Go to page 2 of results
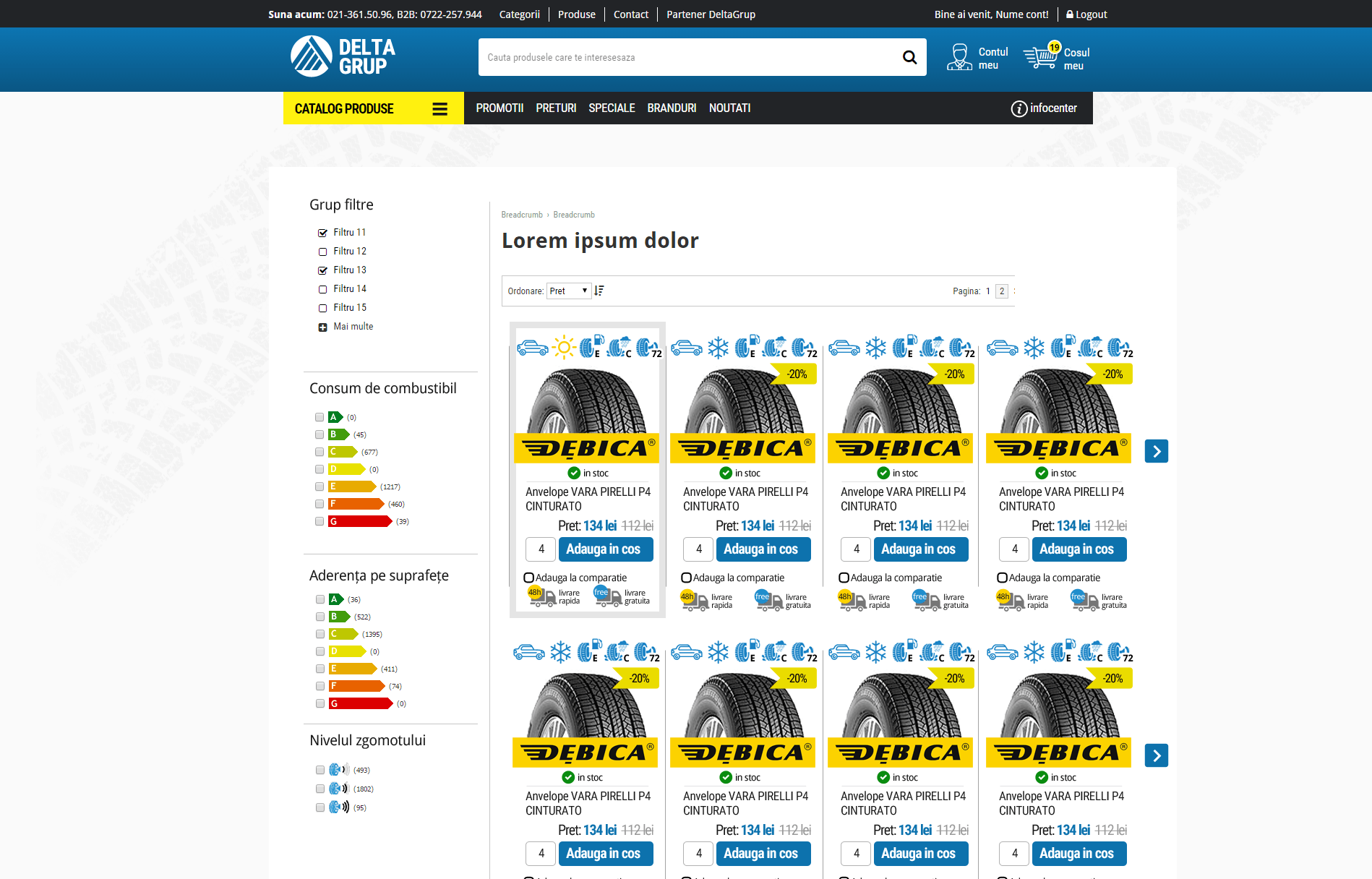 (x=1001, y=291)
